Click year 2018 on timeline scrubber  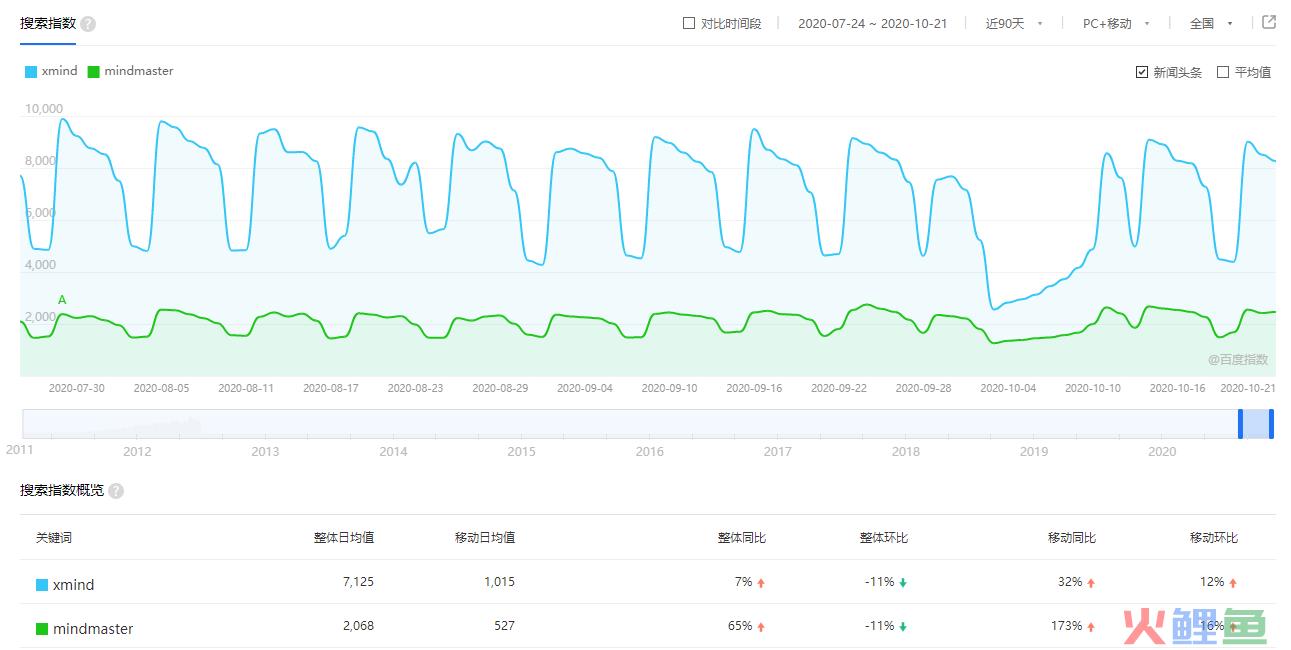[905, 452]
